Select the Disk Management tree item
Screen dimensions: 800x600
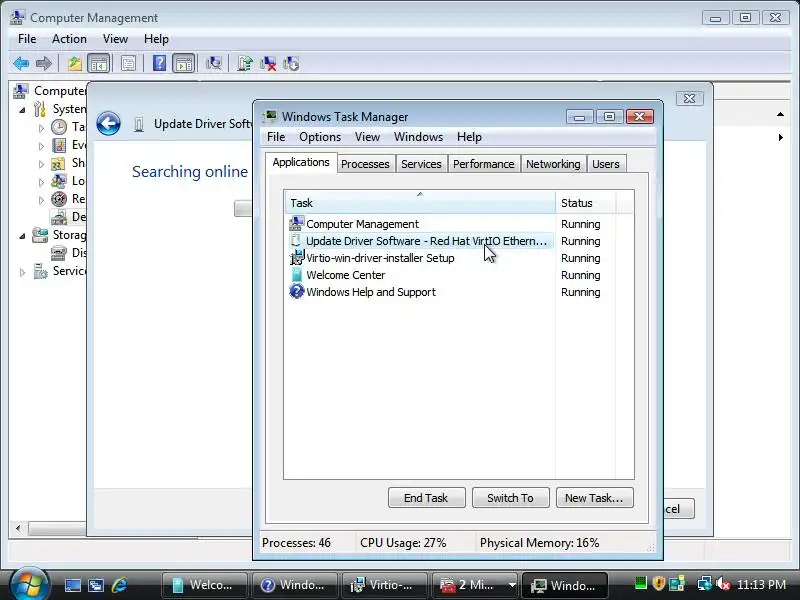68,253
